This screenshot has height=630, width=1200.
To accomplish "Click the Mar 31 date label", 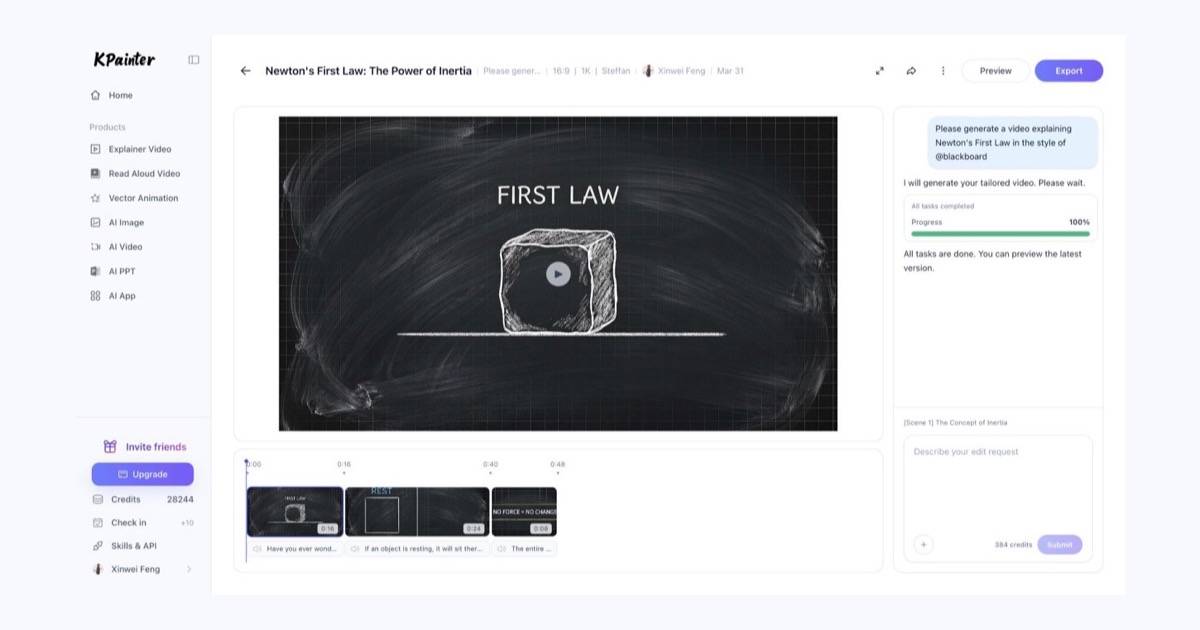I will [730, 71].
